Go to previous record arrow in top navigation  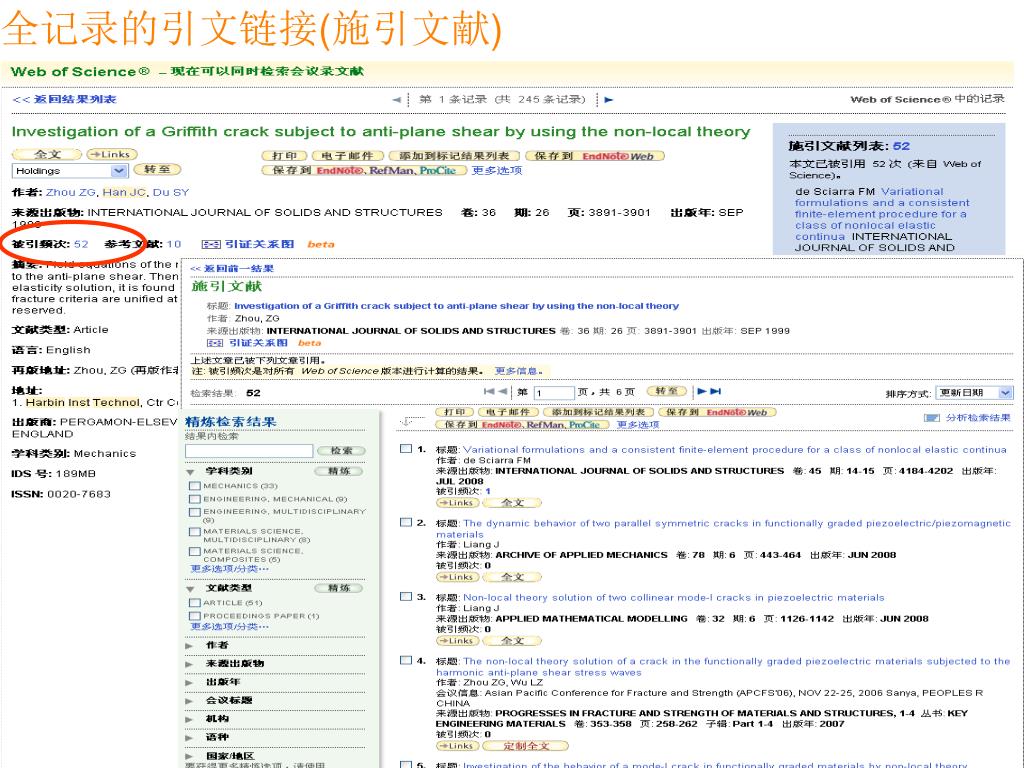[396, 99]
